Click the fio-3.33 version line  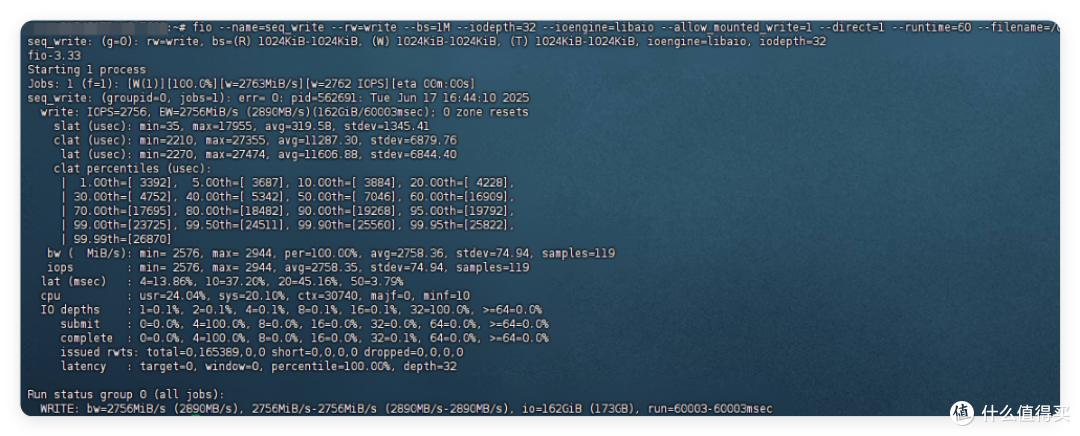pyautogui.click(x=54, y=55)
